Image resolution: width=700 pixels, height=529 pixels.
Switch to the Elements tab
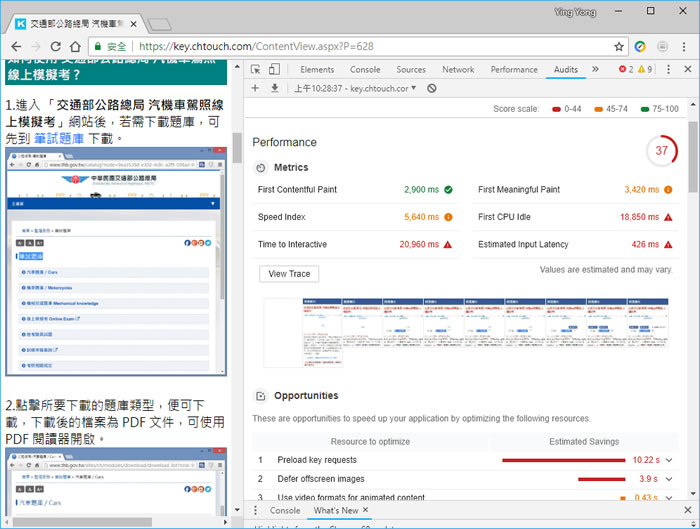pyautogui.click(x=317, y=70)
